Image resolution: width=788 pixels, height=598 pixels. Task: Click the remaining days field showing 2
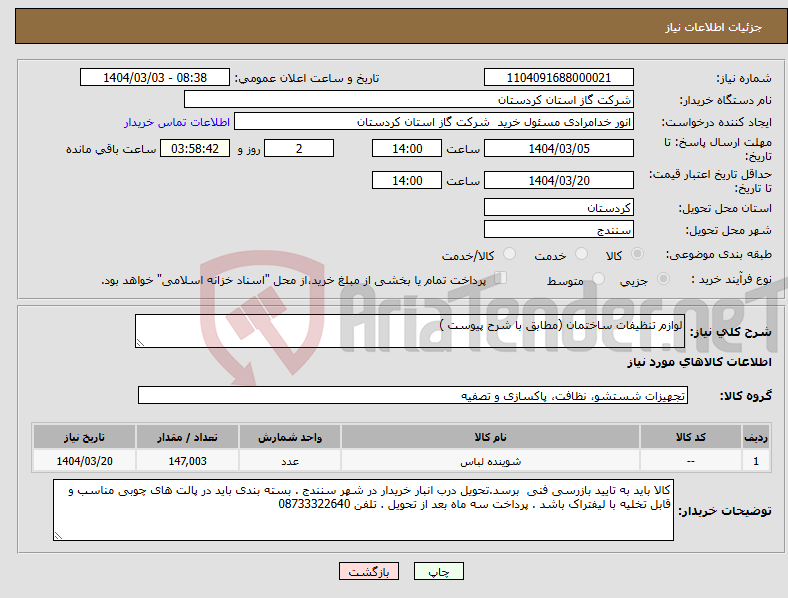(x=299, y=149)
